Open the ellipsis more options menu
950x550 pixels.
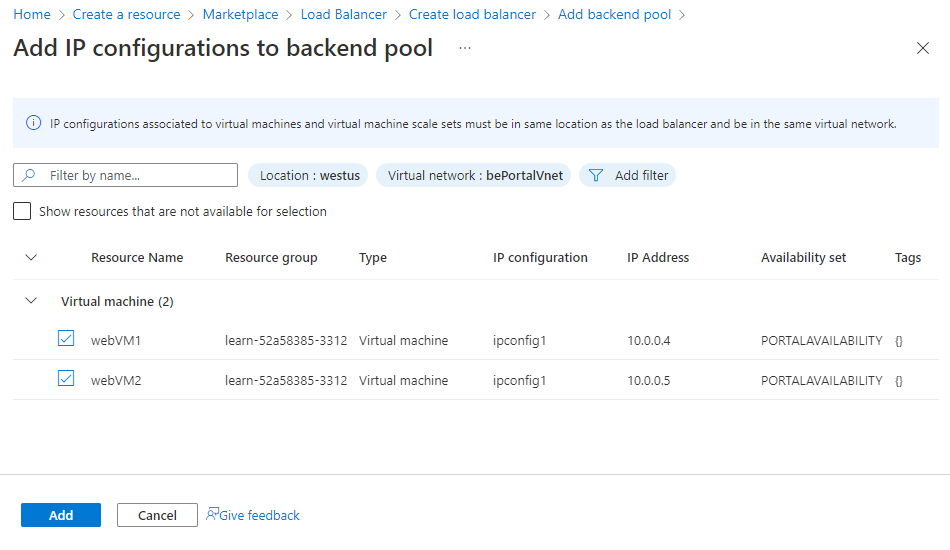point(465,48)
